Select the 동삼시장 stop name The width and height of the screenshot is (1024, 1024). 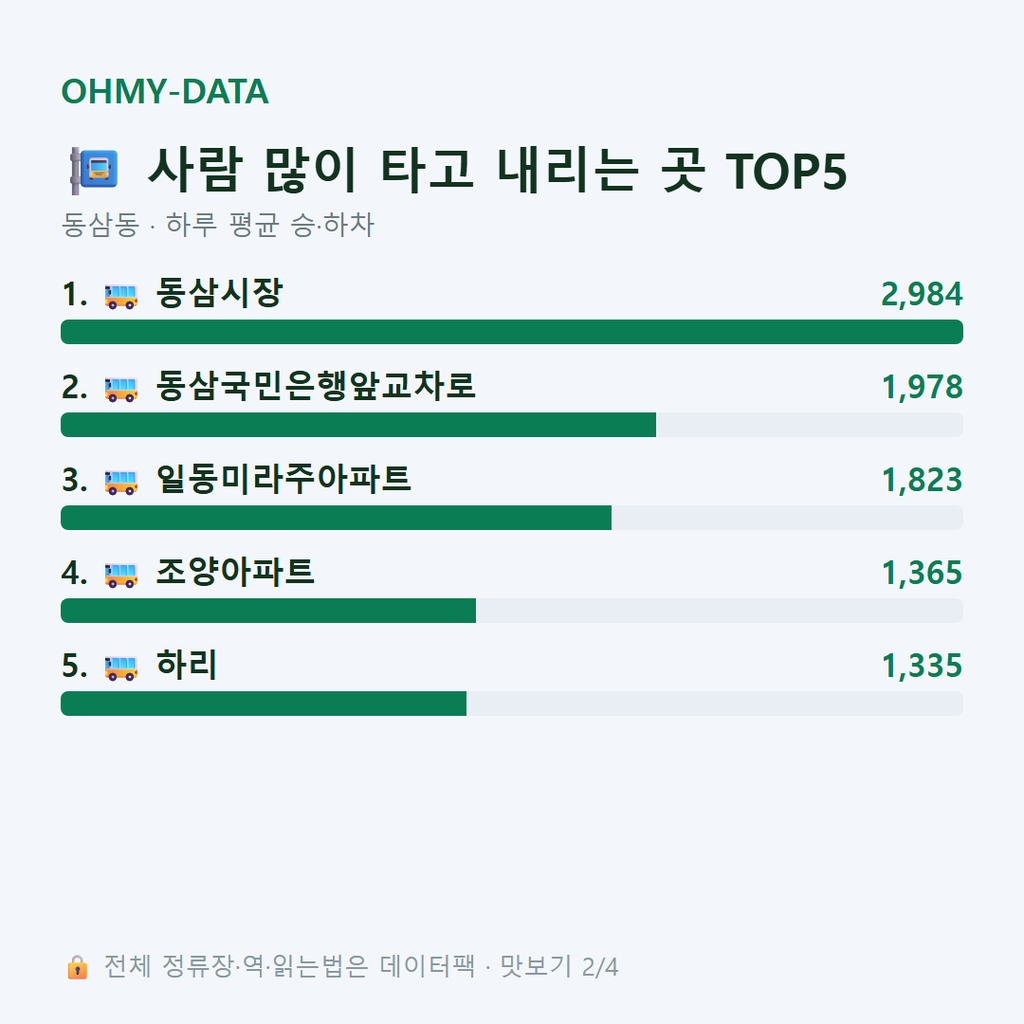(x=219, y=293)
